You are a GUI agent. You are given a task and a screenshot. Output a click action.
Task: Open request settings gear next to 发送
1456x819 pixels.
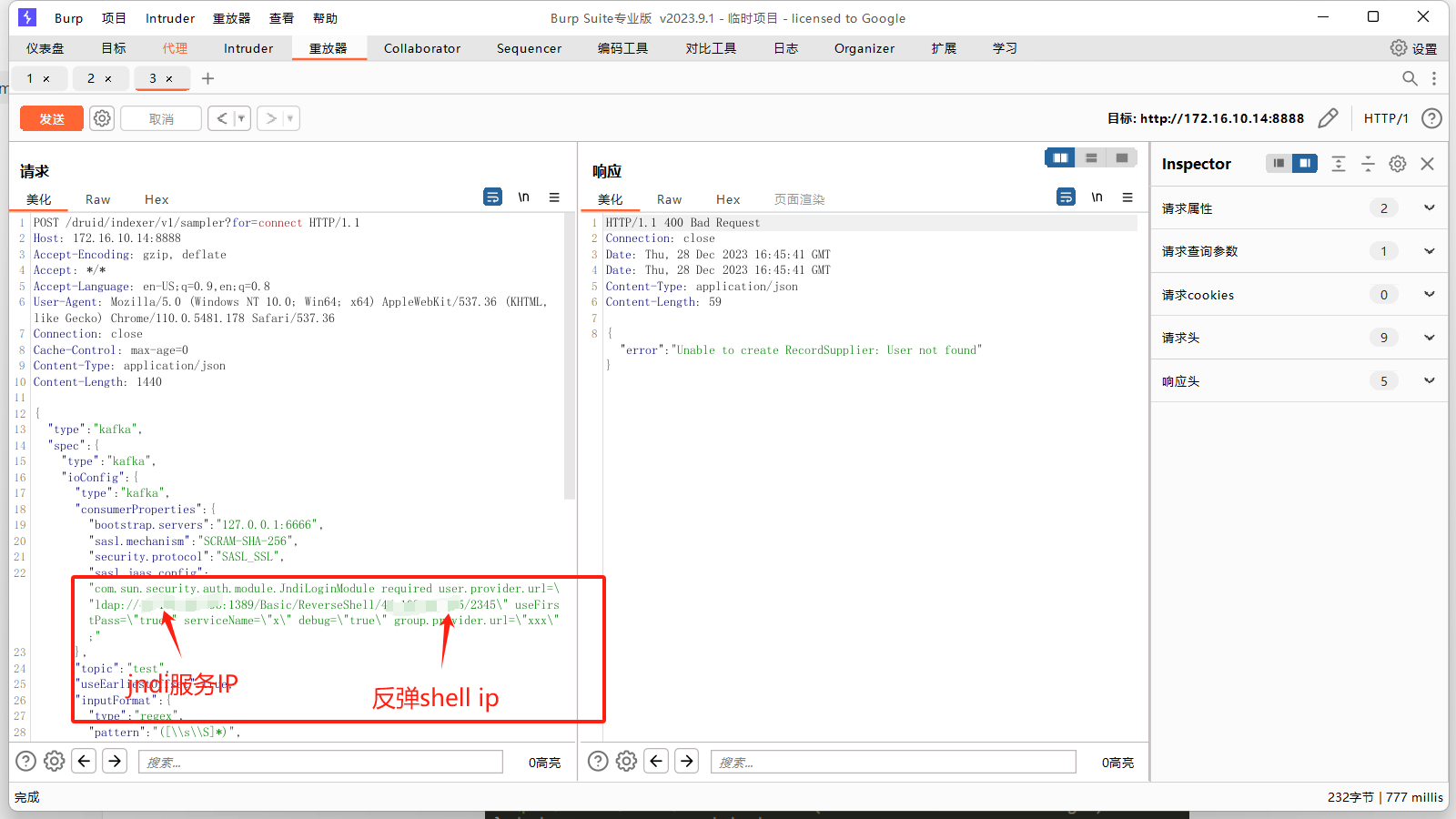[102, 118]
